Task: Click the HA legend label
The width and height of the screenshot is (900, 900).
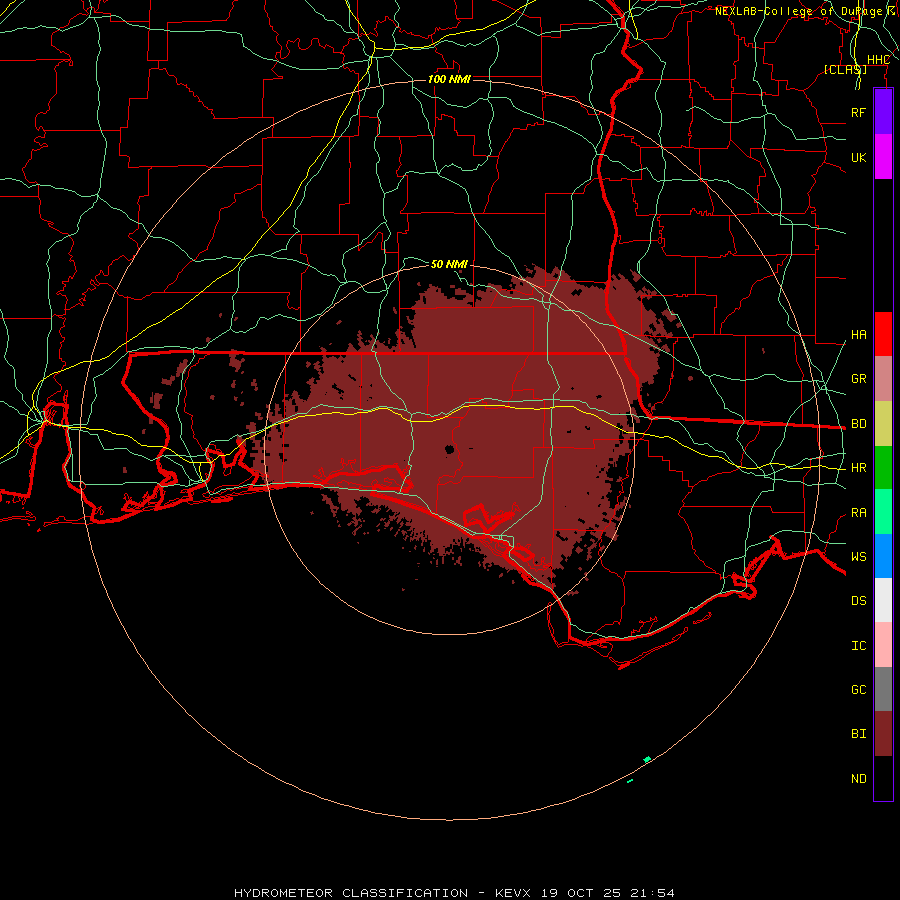Action: tap(858, 334)
